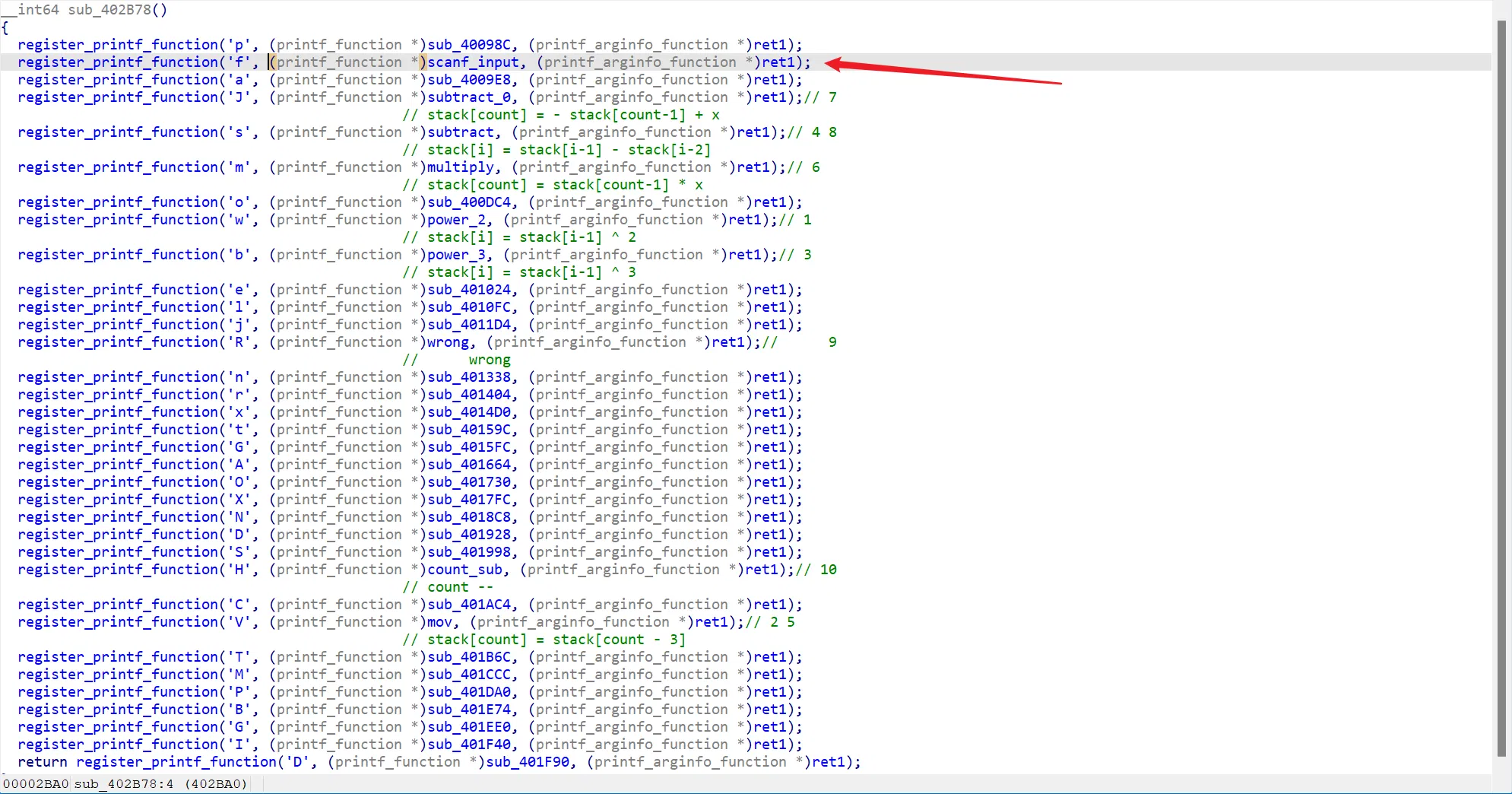This screenshot has width=1512, height=794.
Task: Click the 'return' keyword
Action: 43,762
